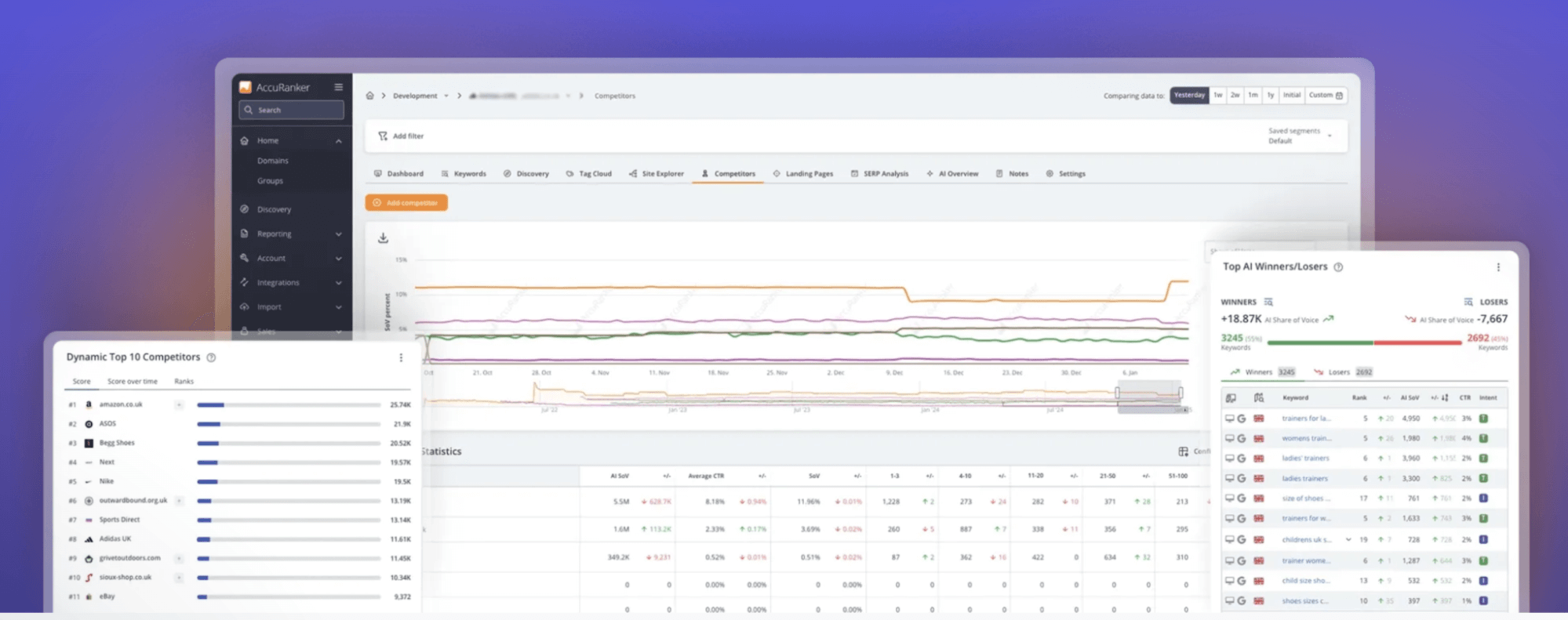
Task: Click the winners/losers green-red ratio bar
Action: pos(1364,343)
